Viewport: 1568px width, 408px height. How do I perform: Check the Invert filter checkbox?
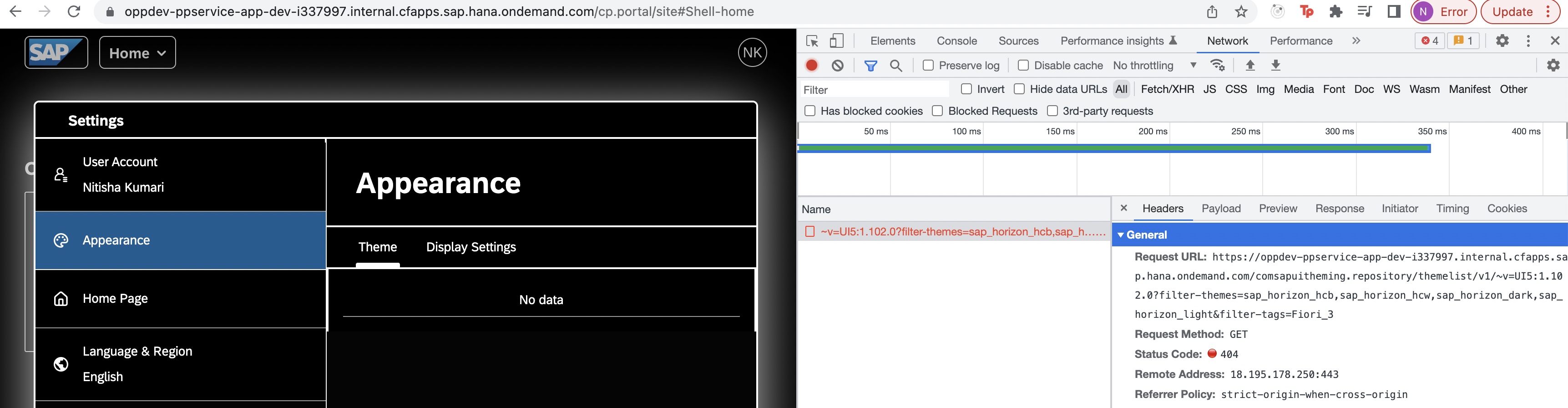[x=966, y=89]
